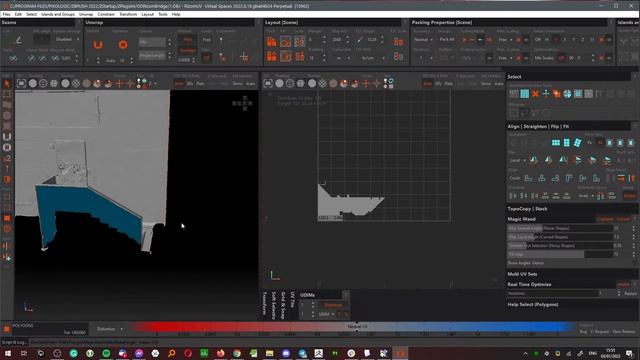
Task: Toggle Auto mode in UV view header
Action: coord(499,84)
